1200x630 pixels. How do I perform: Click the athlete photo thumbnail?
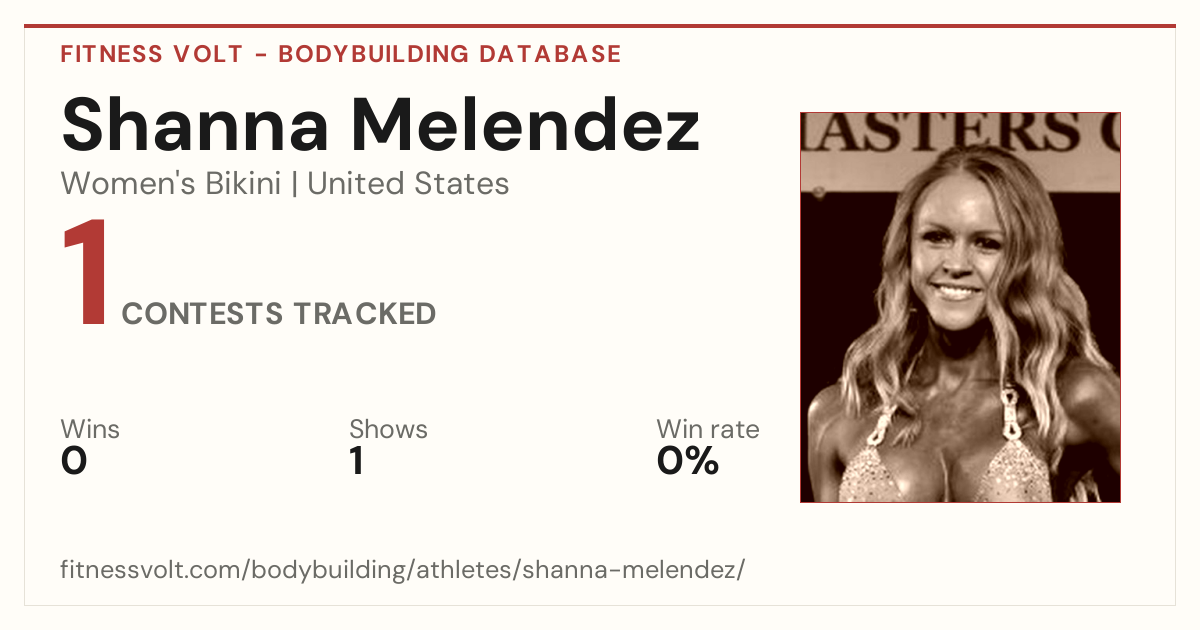(960, 307)
